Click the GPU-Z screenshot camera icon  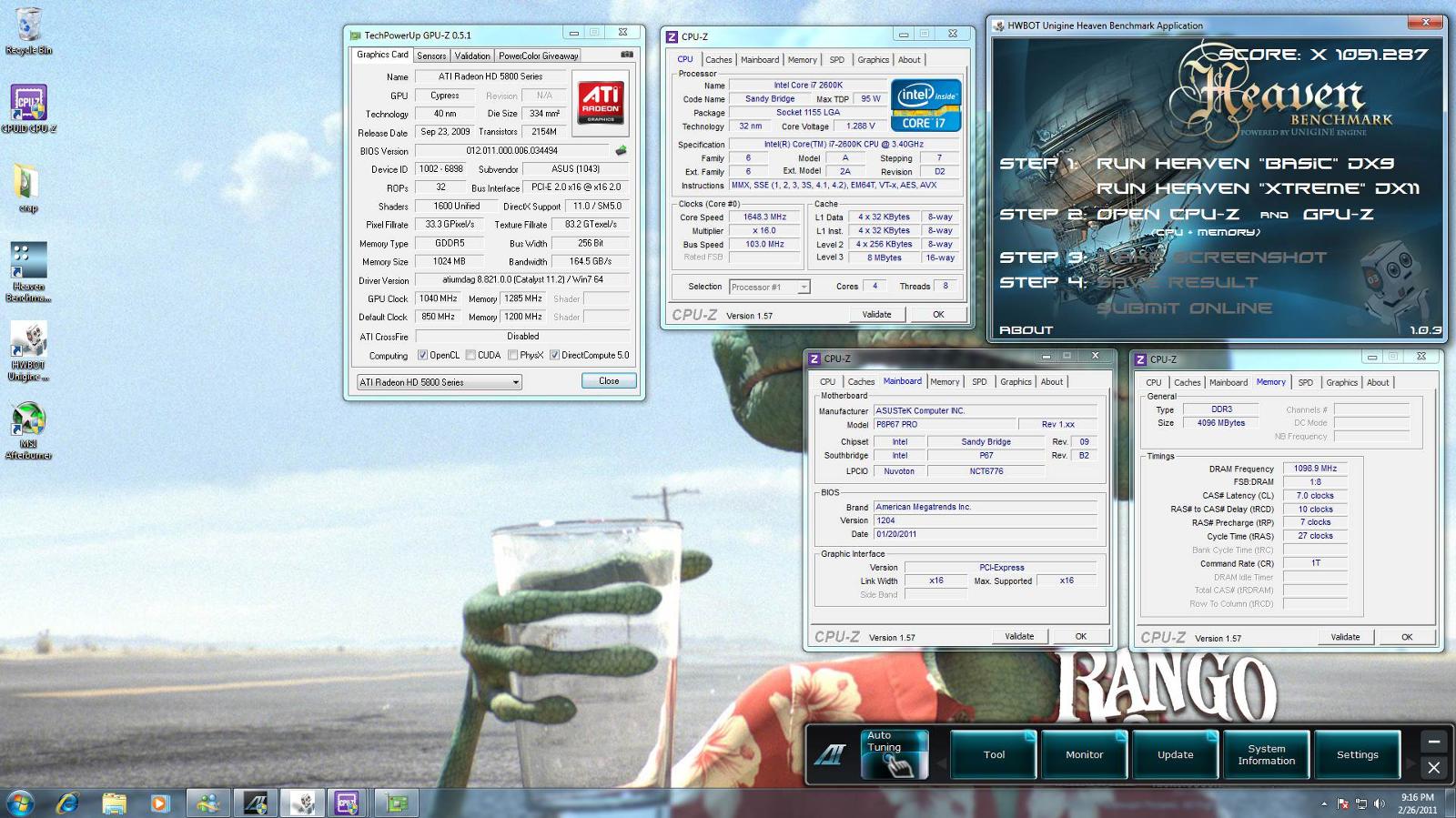[627, 55]
